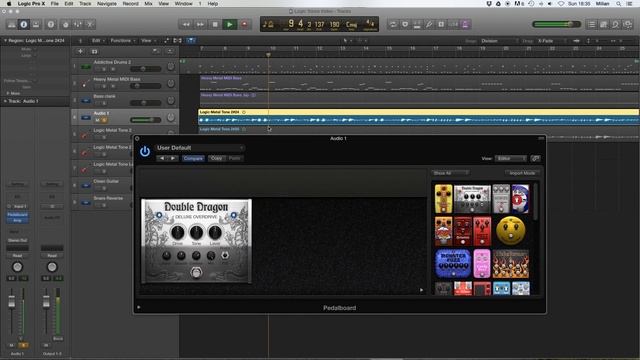Start playback with the green Play button
640x360 pixels.
click(x=230, y=24)
